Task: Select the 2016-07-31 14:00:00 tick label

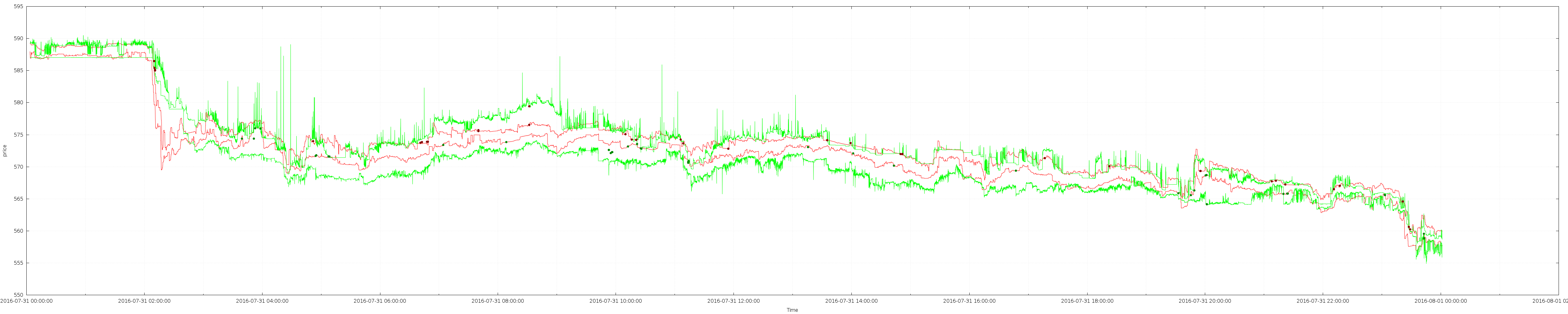Action: coord(851,301)
